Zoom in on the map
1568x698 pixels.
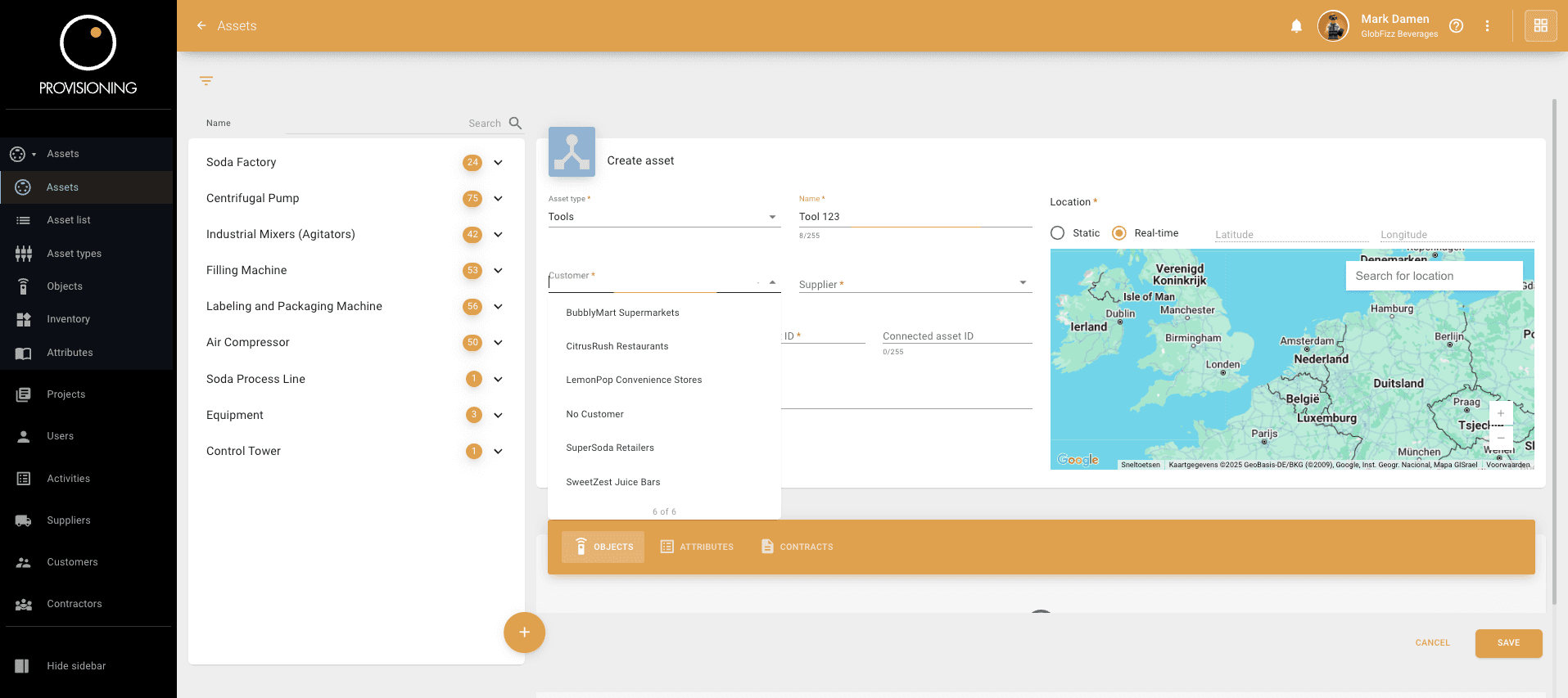(x=1500, y=413)
